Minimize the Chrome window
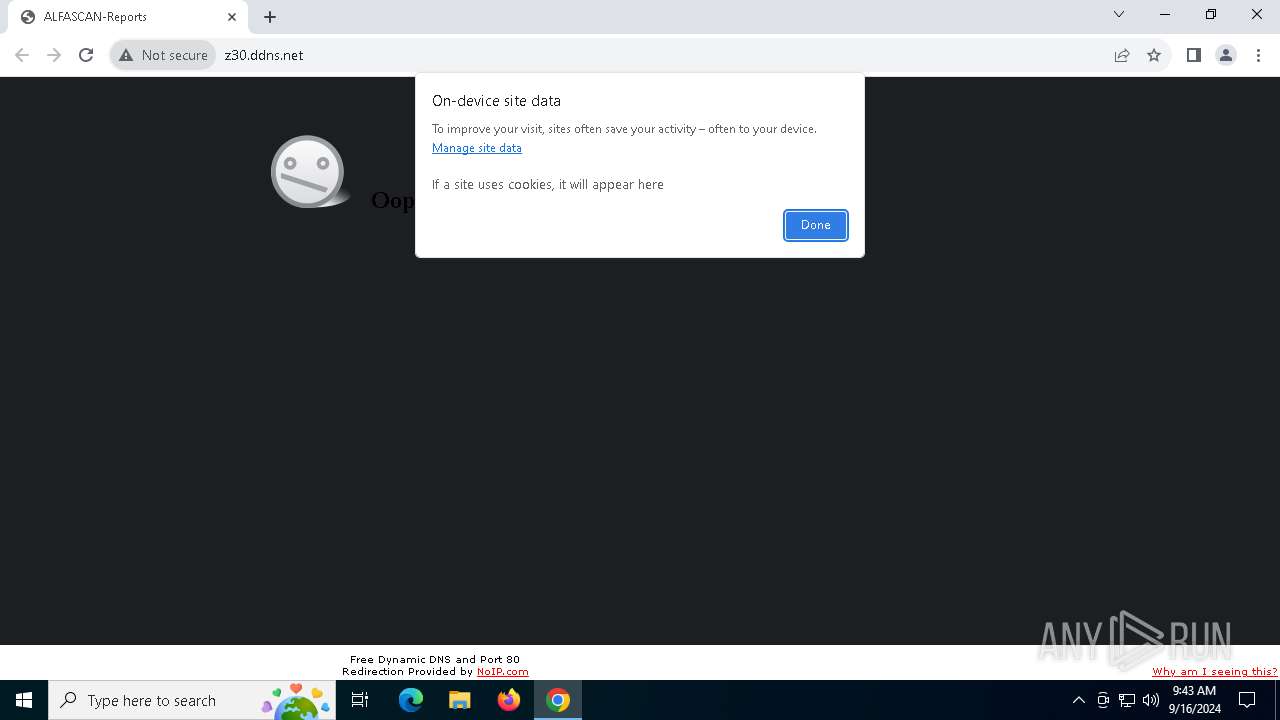The width and height of the screenshot is (1280, 720). (x=1165, y=14)
